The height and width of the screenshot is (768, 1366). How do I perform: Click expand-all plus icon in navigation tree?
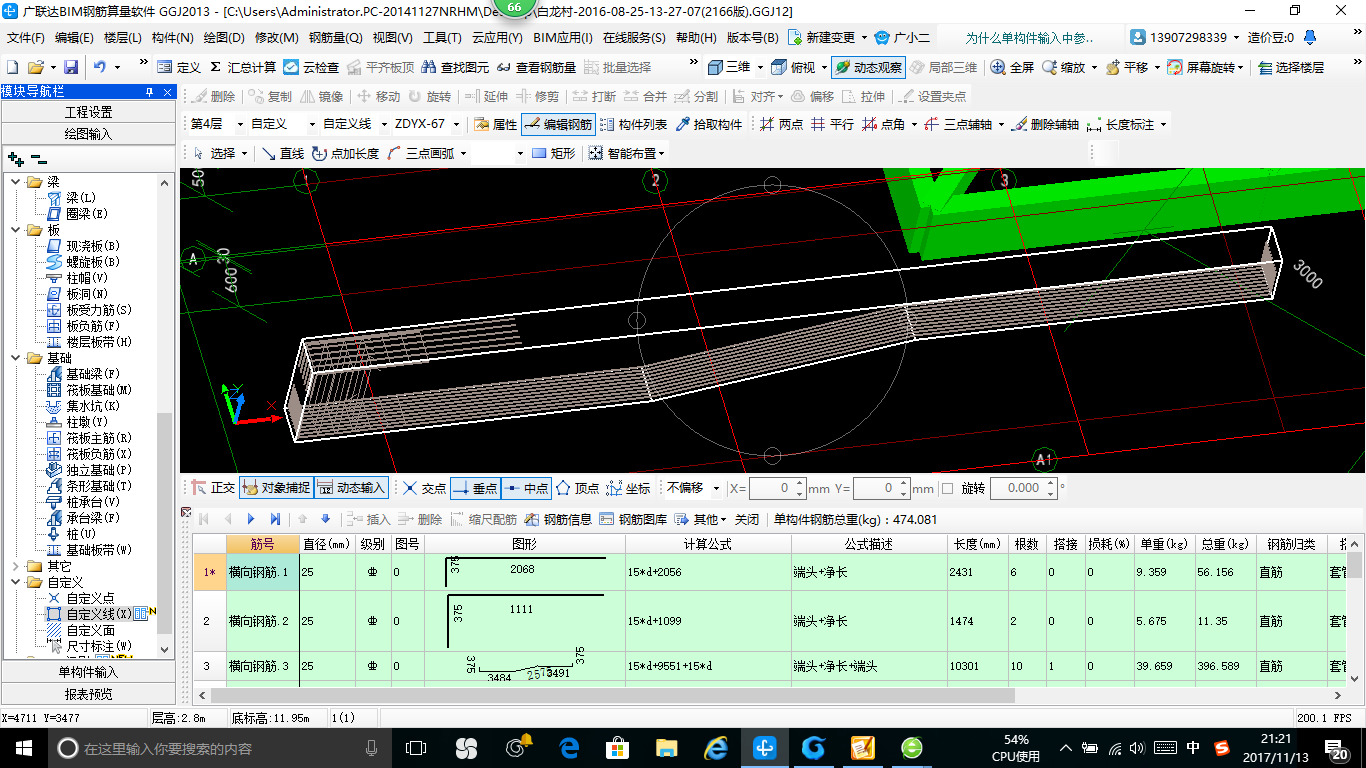pyautogui.click(x=15, y=159)
